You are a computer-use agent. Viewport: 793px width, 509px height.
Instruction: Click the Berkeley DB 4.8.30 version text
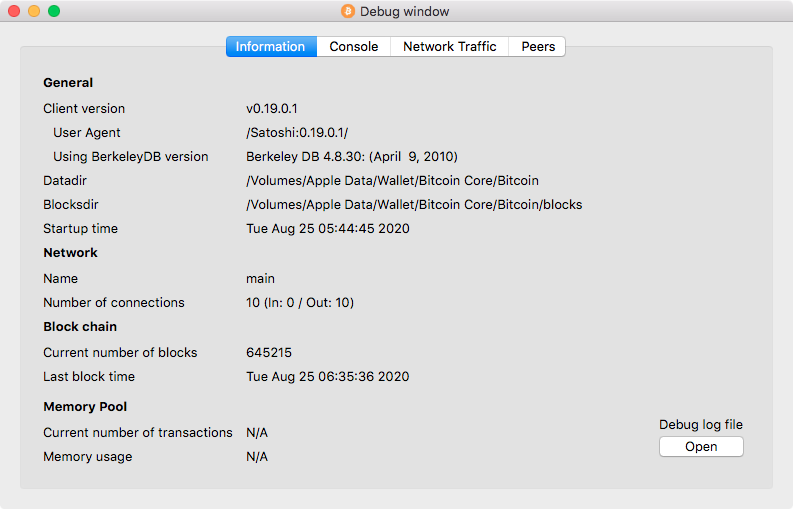tap(351, 156)
